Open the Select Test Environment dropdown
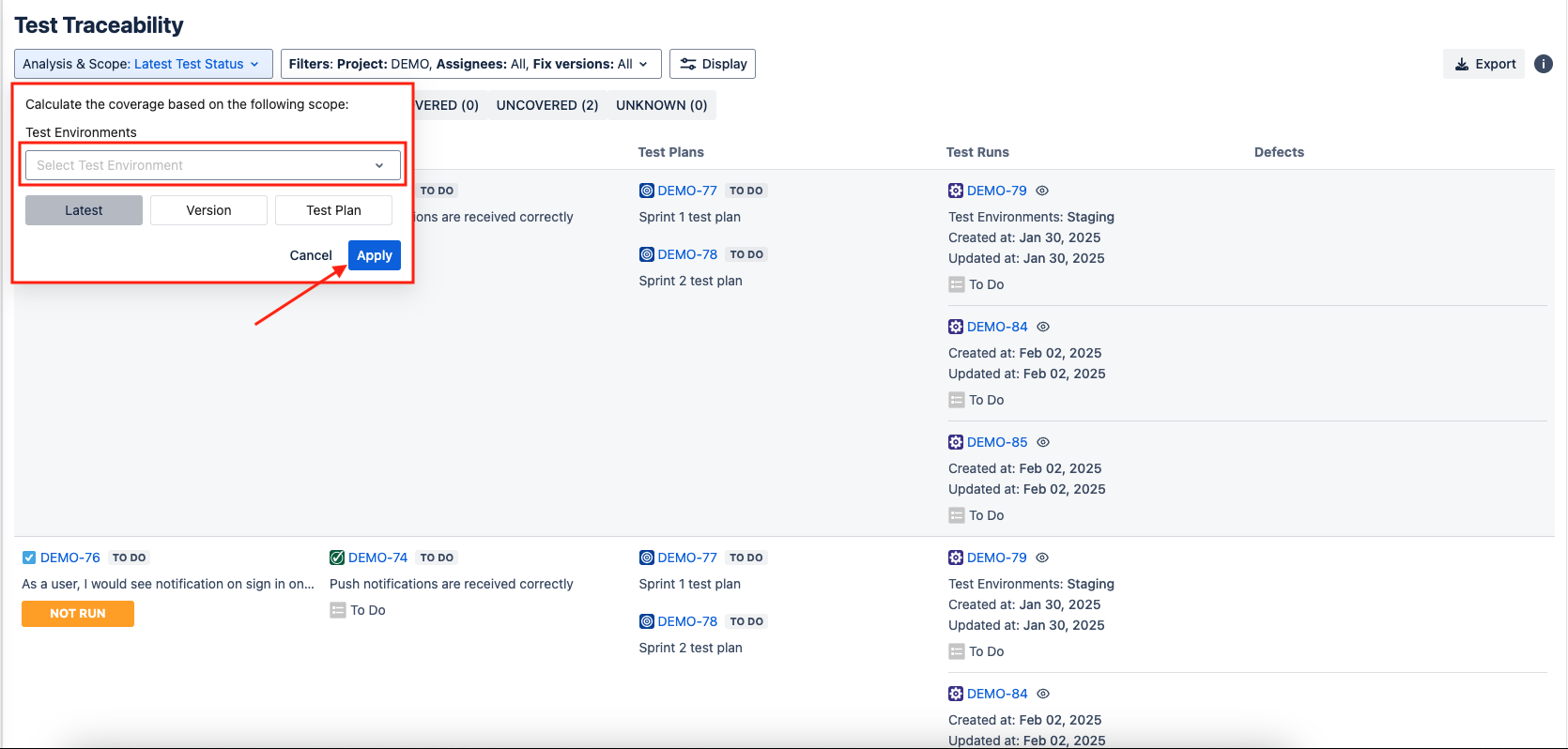 (x=212, y=165)
